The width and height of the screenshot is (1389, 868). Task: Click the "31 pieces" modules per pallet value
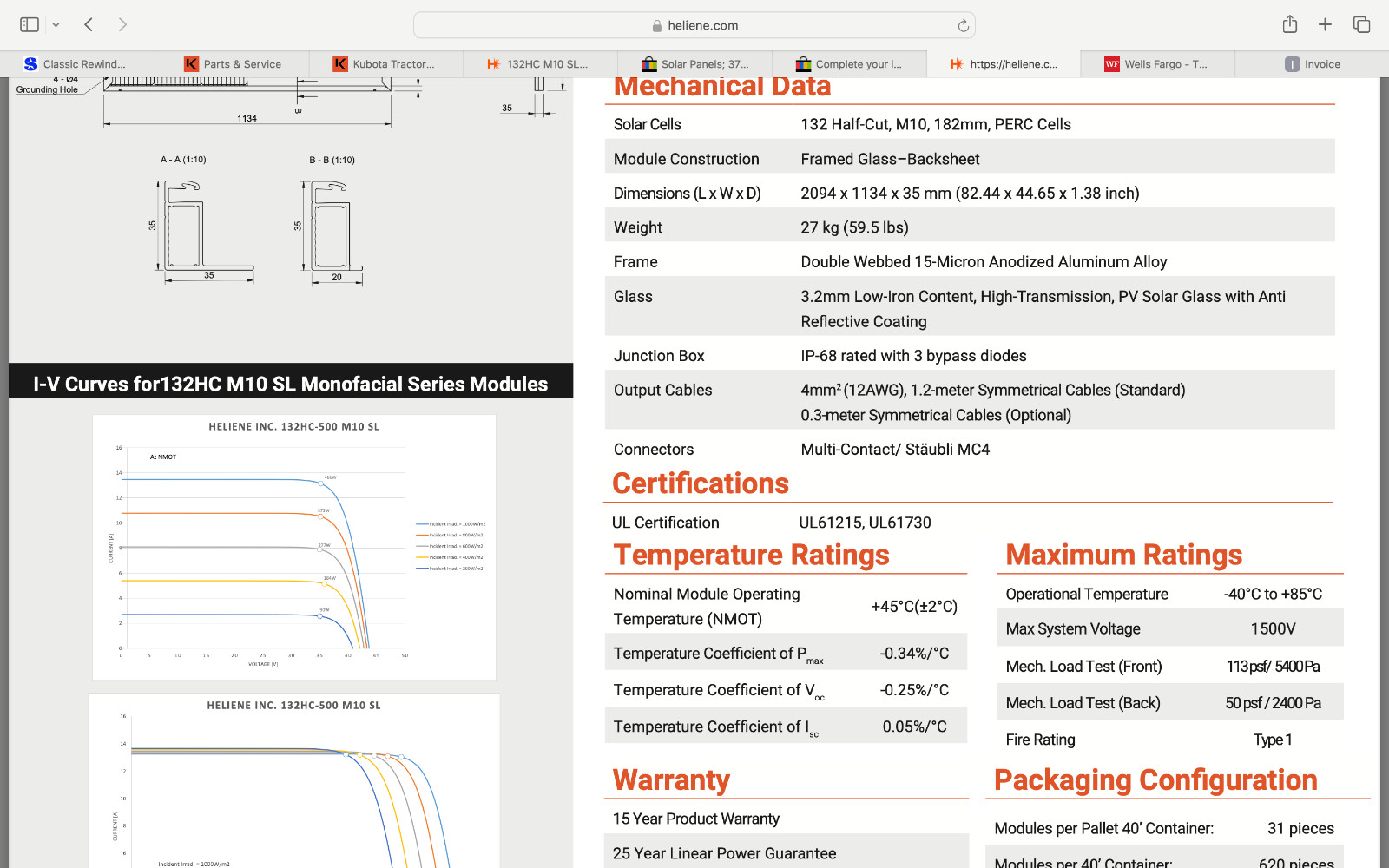(x=1300, y=828)
